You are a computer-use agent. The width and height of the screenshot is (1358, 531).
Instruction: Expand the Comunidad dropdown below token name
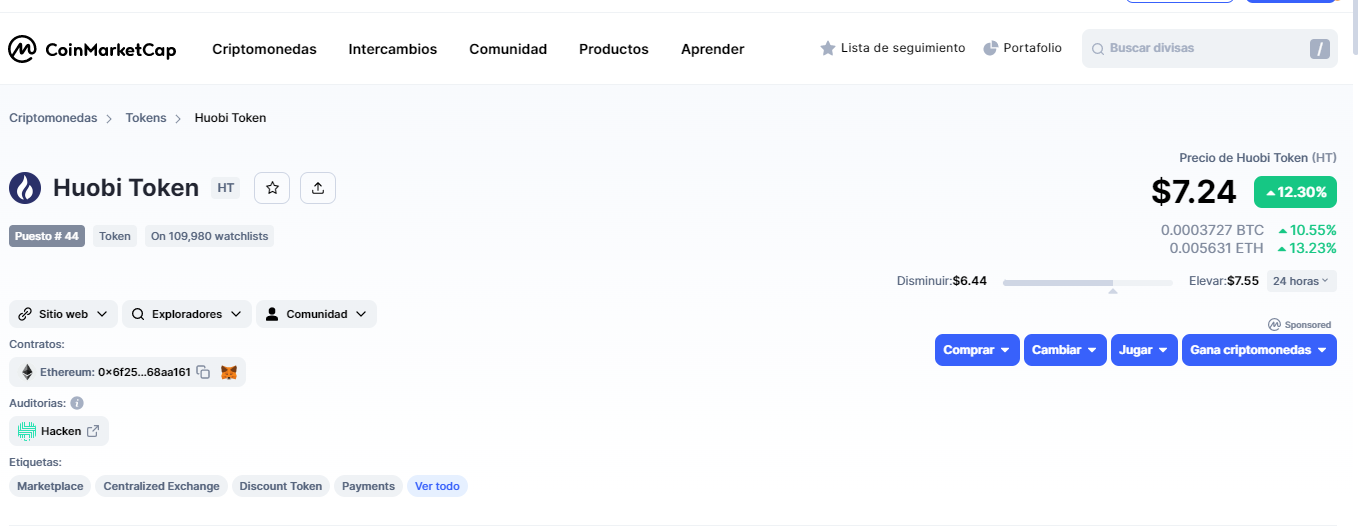(x=316, y=314)
